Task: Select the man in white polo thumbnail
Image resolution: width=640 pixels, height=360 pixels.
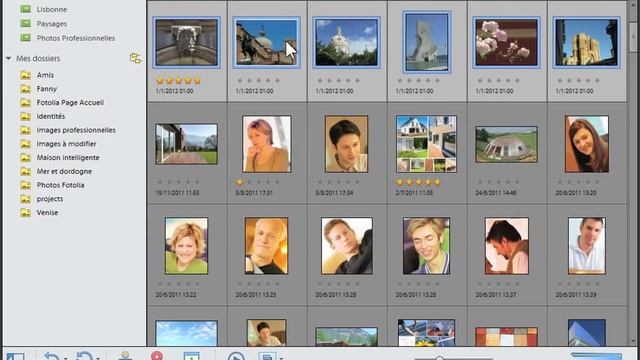Action: (x=587, y=246)
